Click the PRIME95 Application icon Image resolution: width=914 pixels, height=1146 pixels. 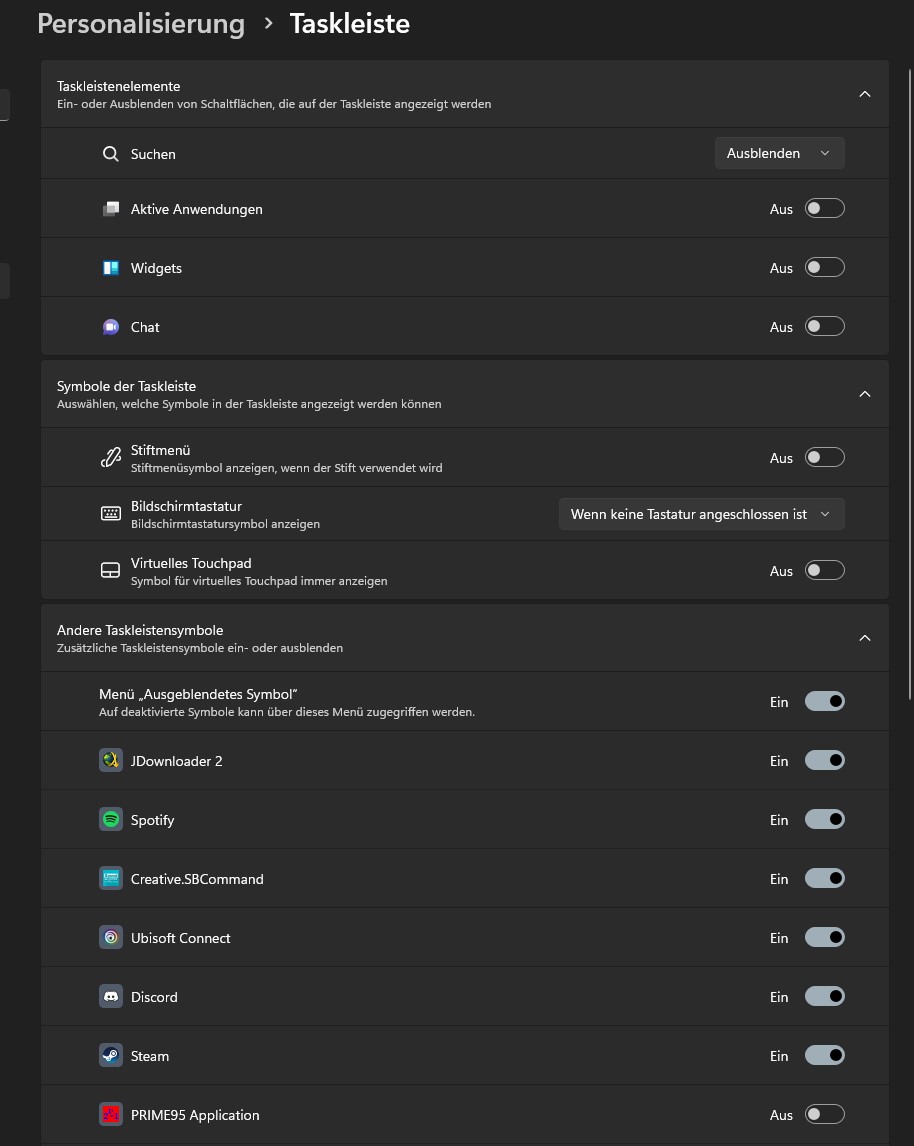pyautogui.click(x=111, y=1115)
